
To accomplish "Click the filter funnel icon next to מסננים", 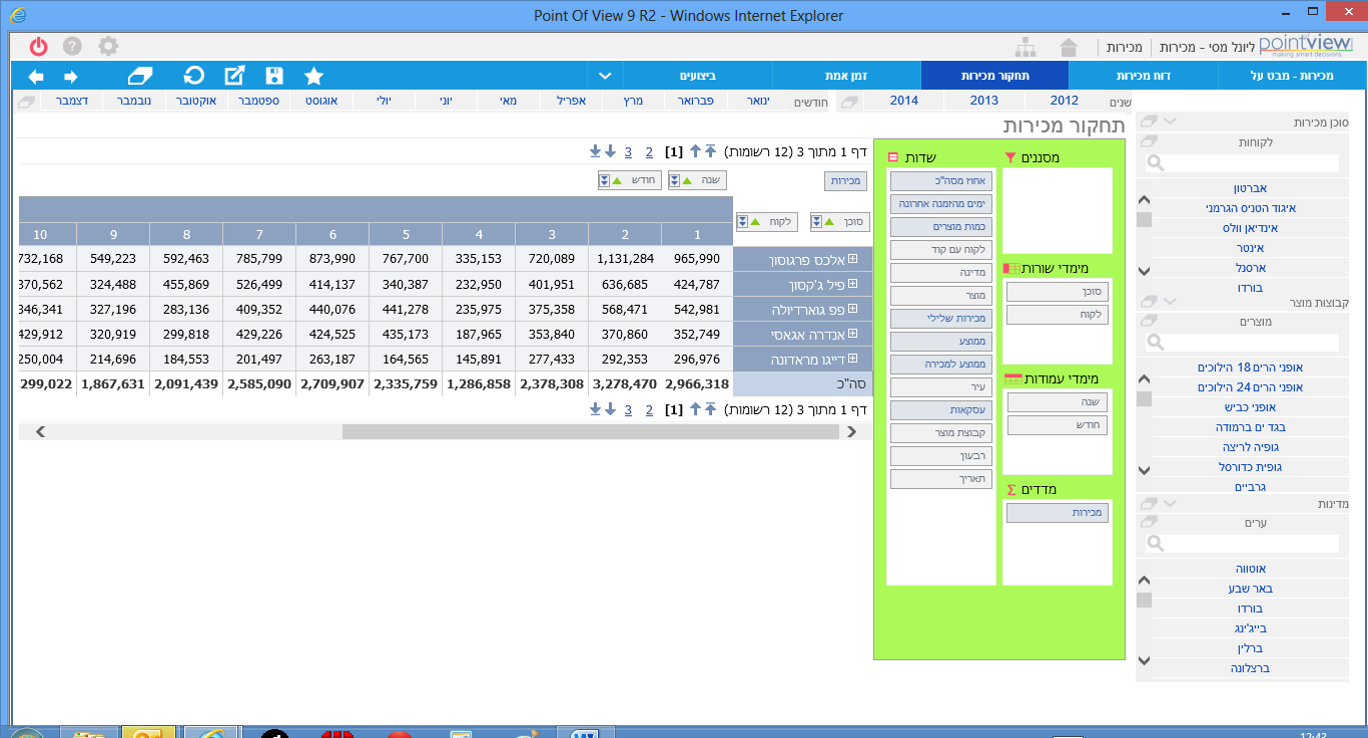I will [x=1010, y=157].
